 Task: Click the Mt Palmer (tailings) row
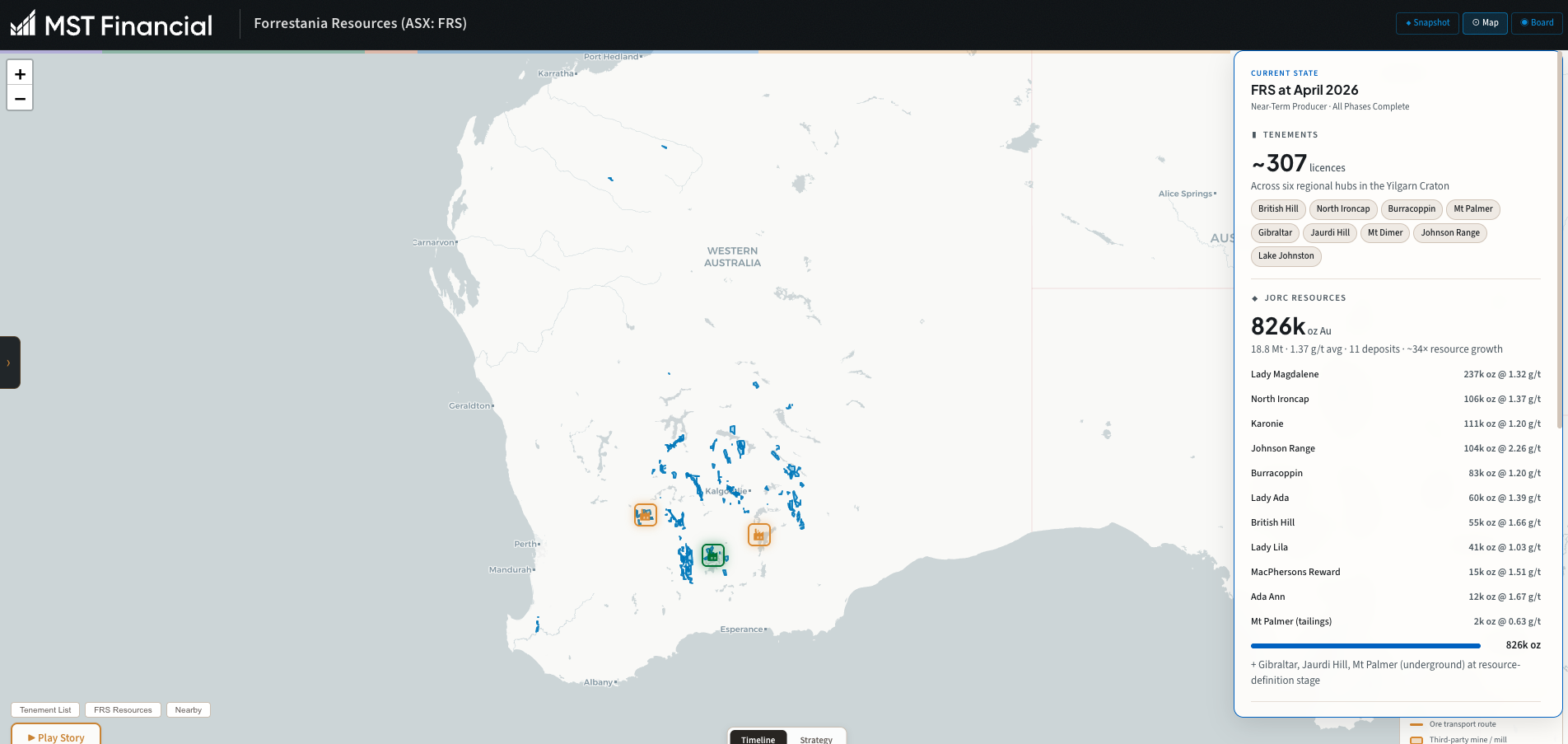(1396, 621)
